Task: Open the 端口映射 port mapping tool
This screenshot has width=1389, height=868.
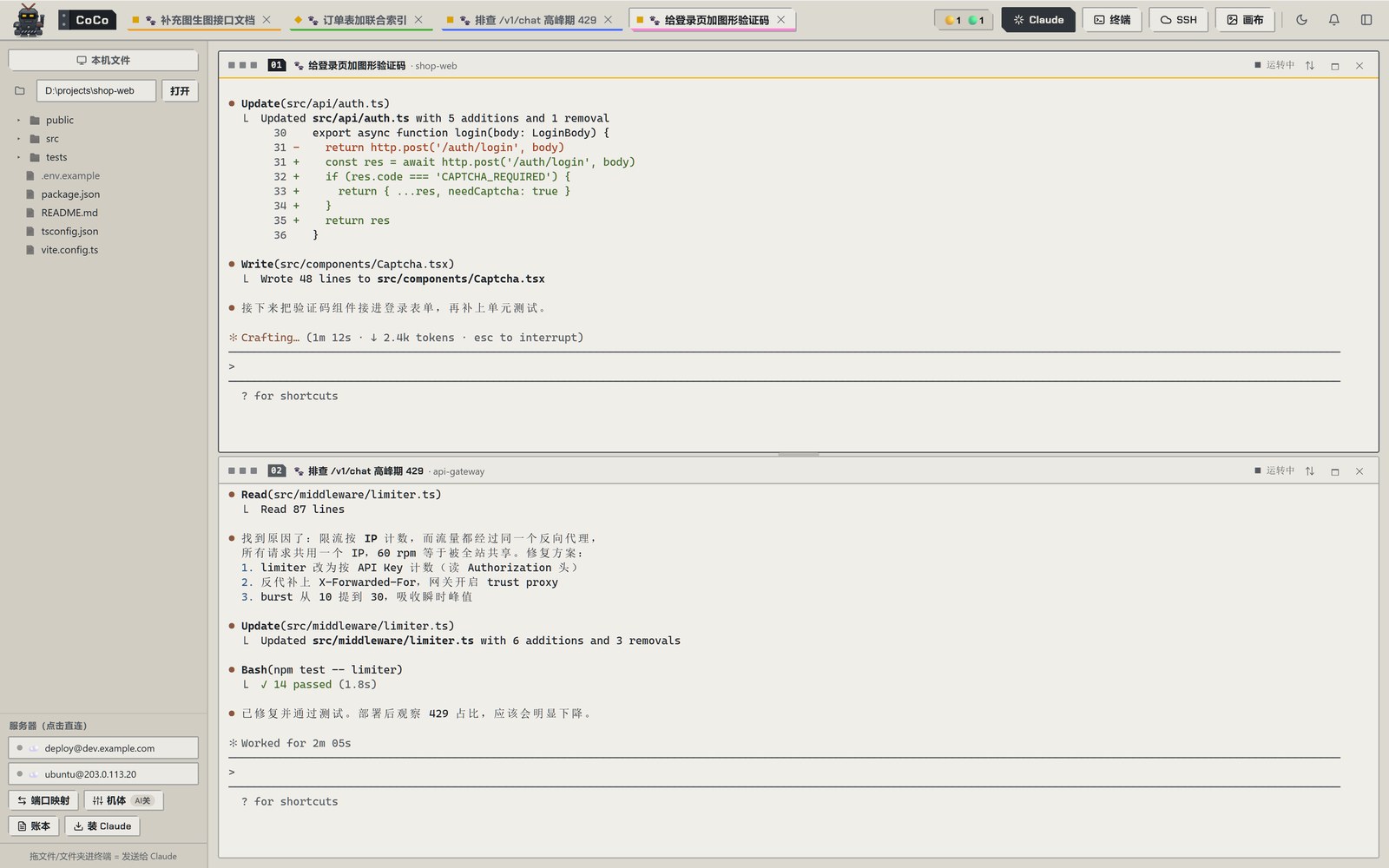Action: (x=43, y=800)
